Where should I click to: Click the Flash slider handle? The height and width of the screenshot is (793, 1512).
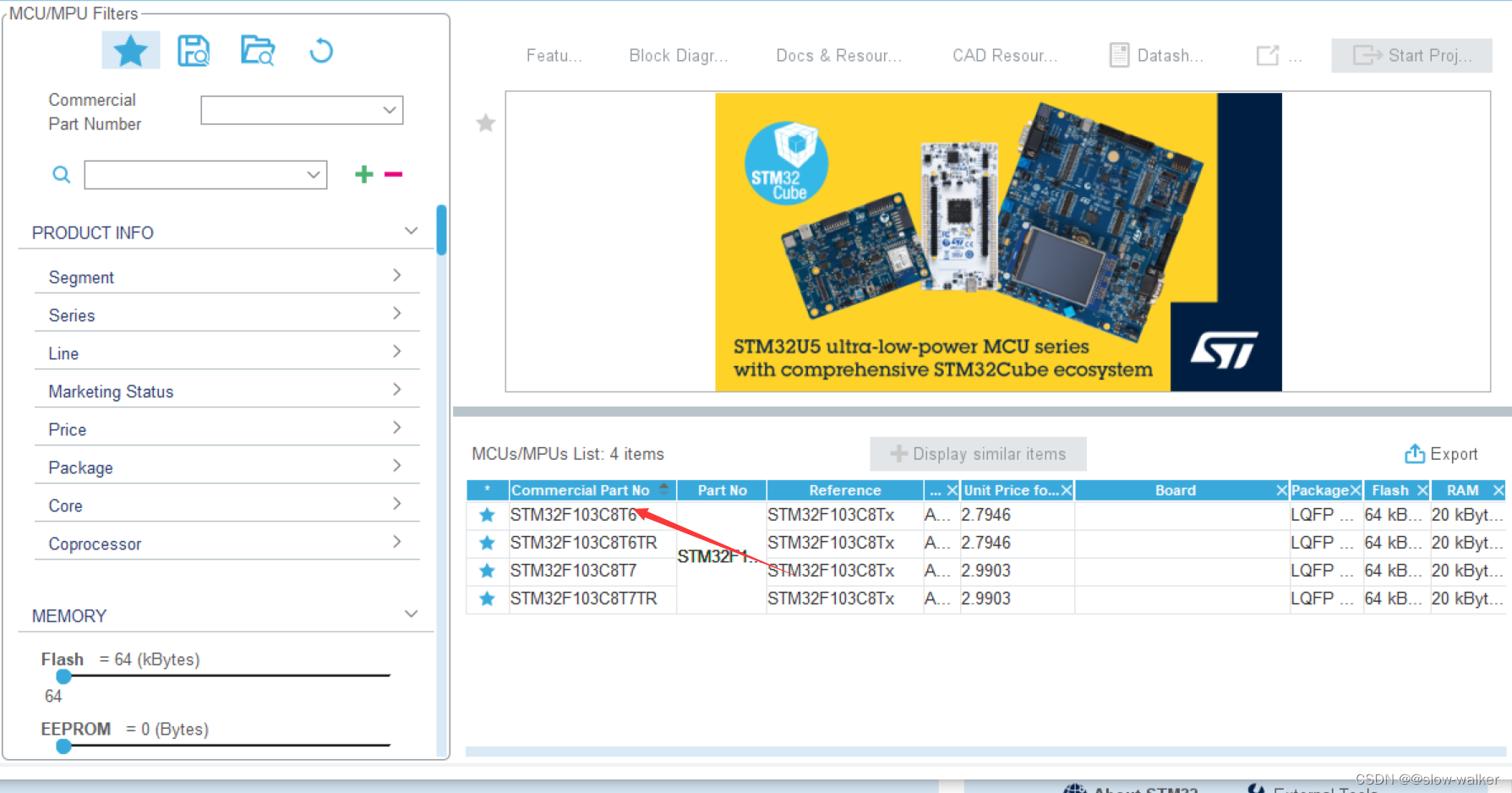point(63,676)
